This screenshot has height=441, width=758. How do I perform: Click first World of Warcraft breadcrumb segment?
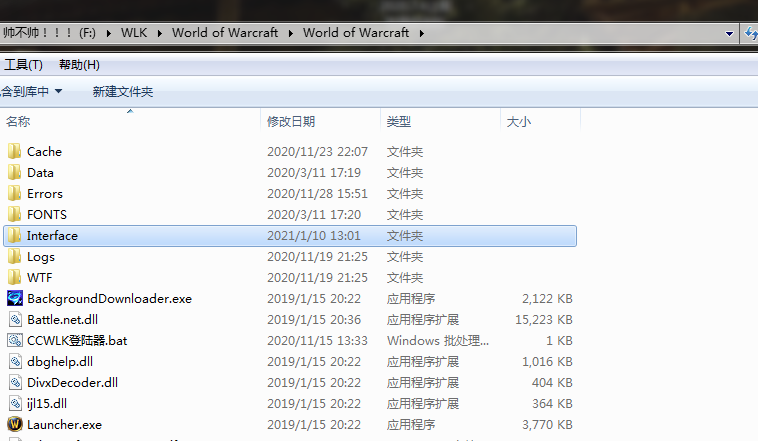pyautogui.click(x=225, y=33)
